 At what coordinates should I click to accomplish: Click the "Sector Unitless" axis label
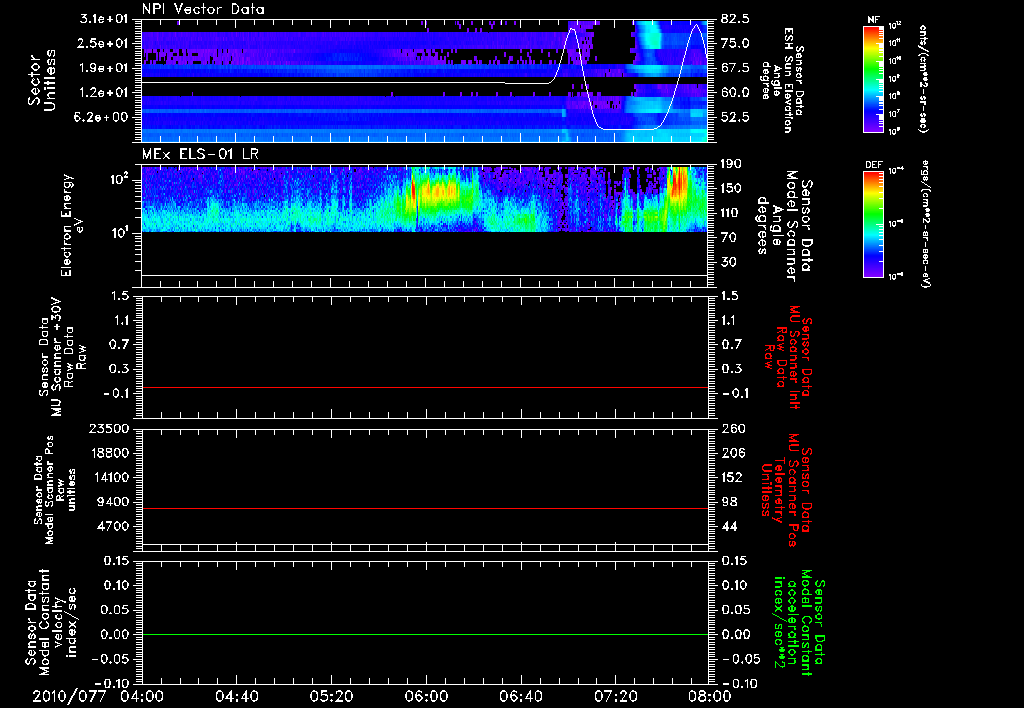pyautogui.click(x=41, y=80)
